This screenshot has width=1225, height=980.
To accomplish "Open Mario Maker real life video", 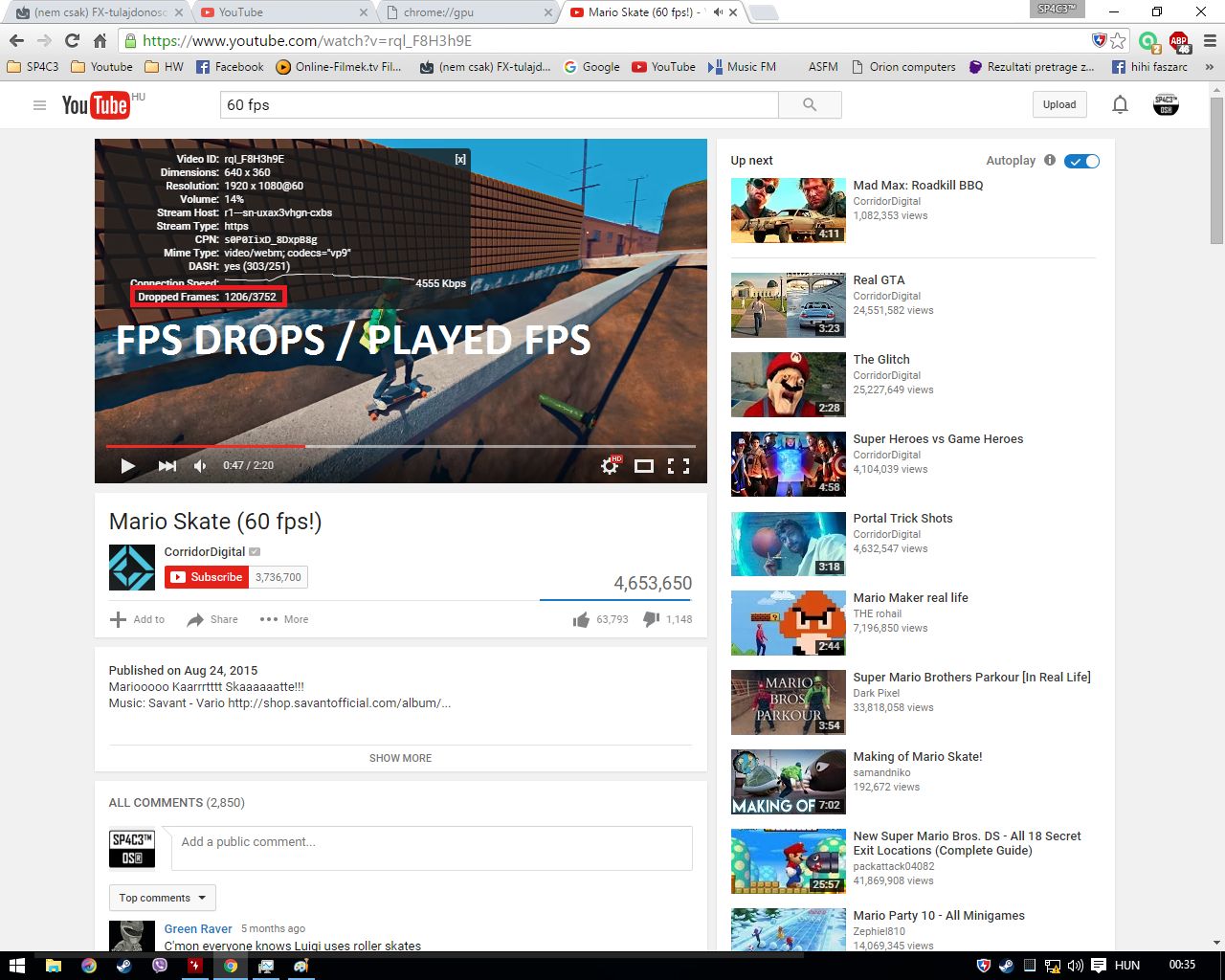I will [x=910, y=598].
